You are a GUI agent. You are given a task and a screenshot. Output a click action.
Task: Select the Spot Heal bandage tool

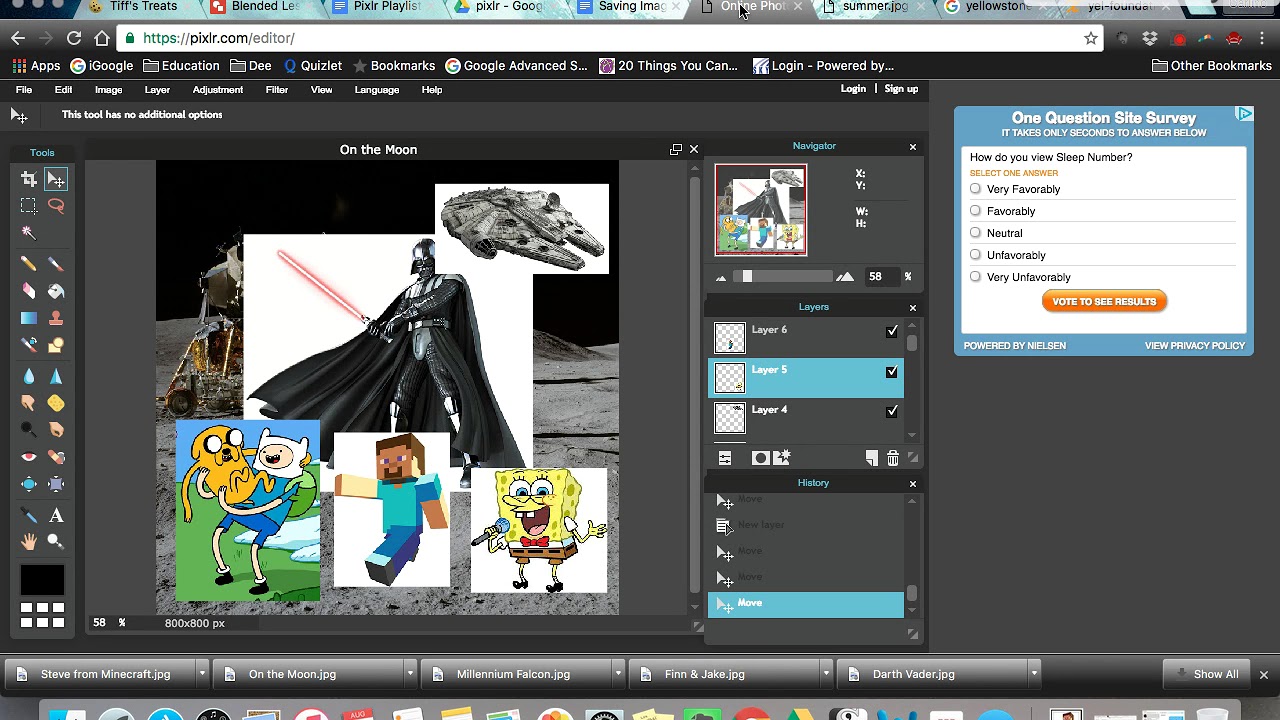point(56,457)
